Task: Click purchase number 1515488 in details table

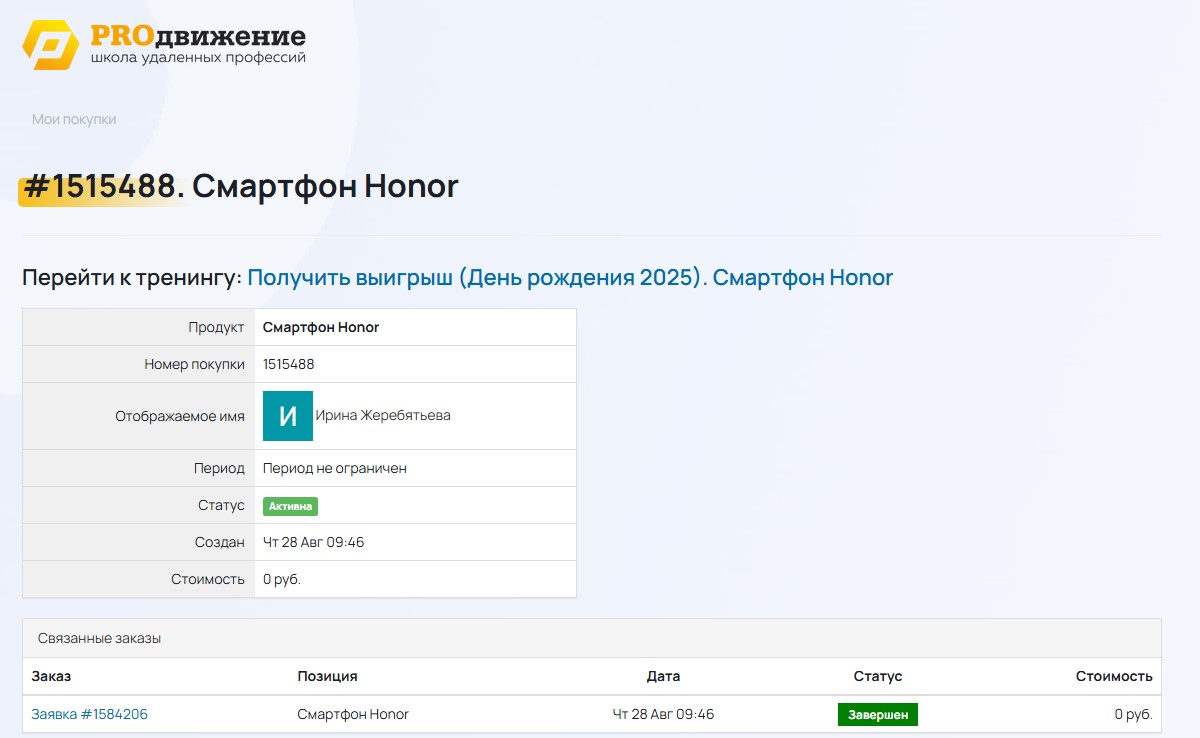Action: (288, 364)
